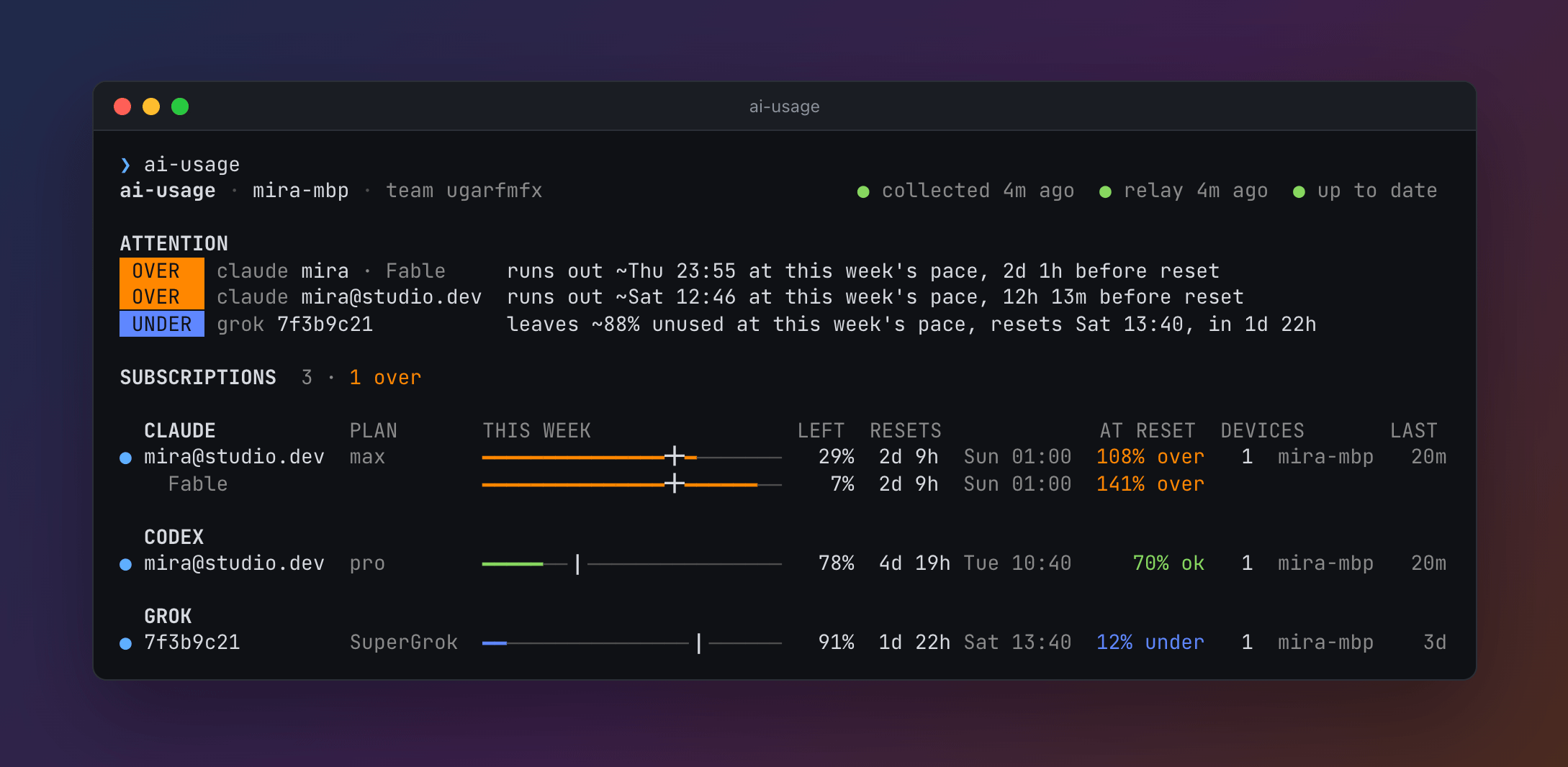The width and height of the screenshot is (1568, 767).
Task: Click the SuperGrok weekly usage bar
Action: pos(631,643)
